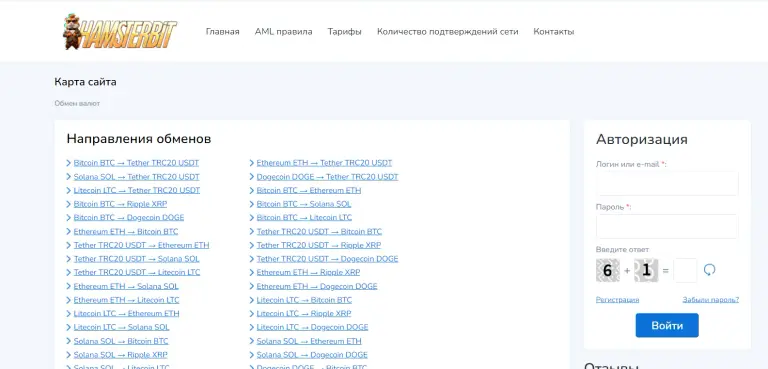Click the Войти login button
This screenshot has height=369, width=768.
click(667, 325)
